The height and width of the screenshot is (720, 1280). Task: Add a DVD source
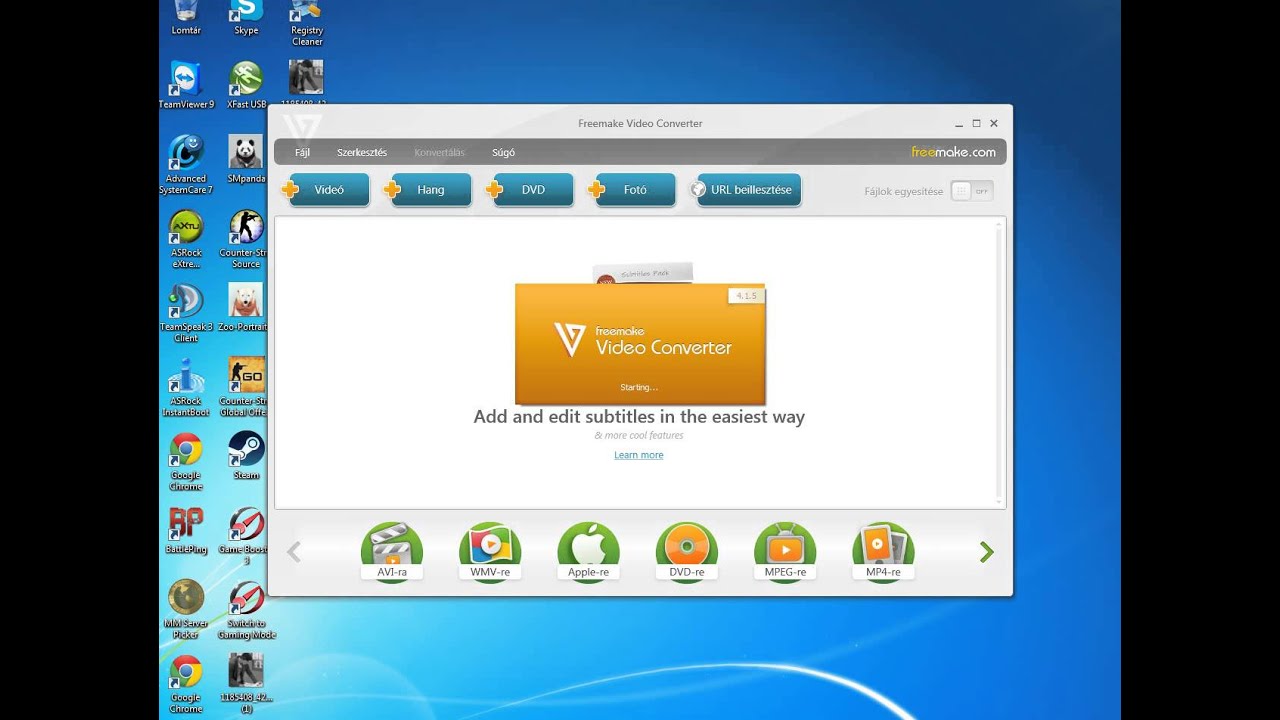tap(532, 190)
